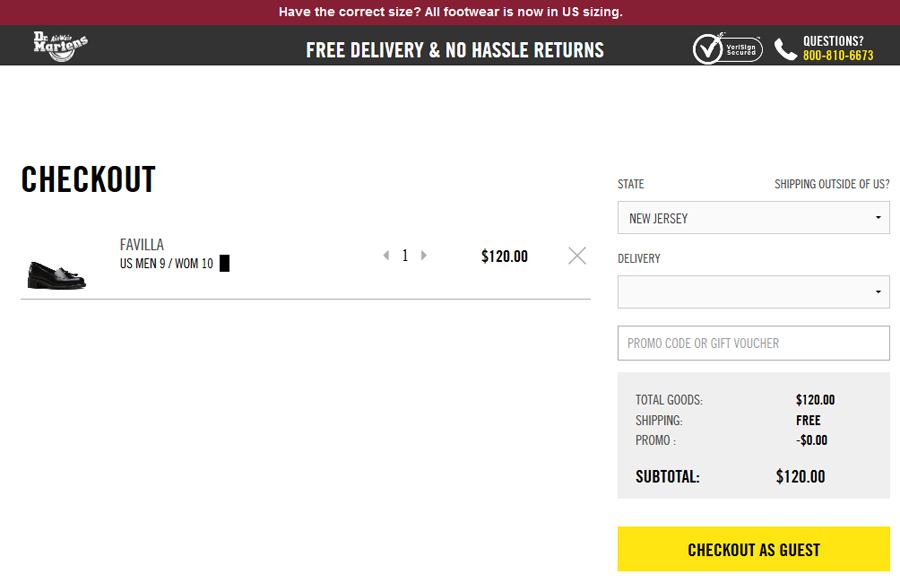
Task: Click the black color swatch
Action: point(224,263)
